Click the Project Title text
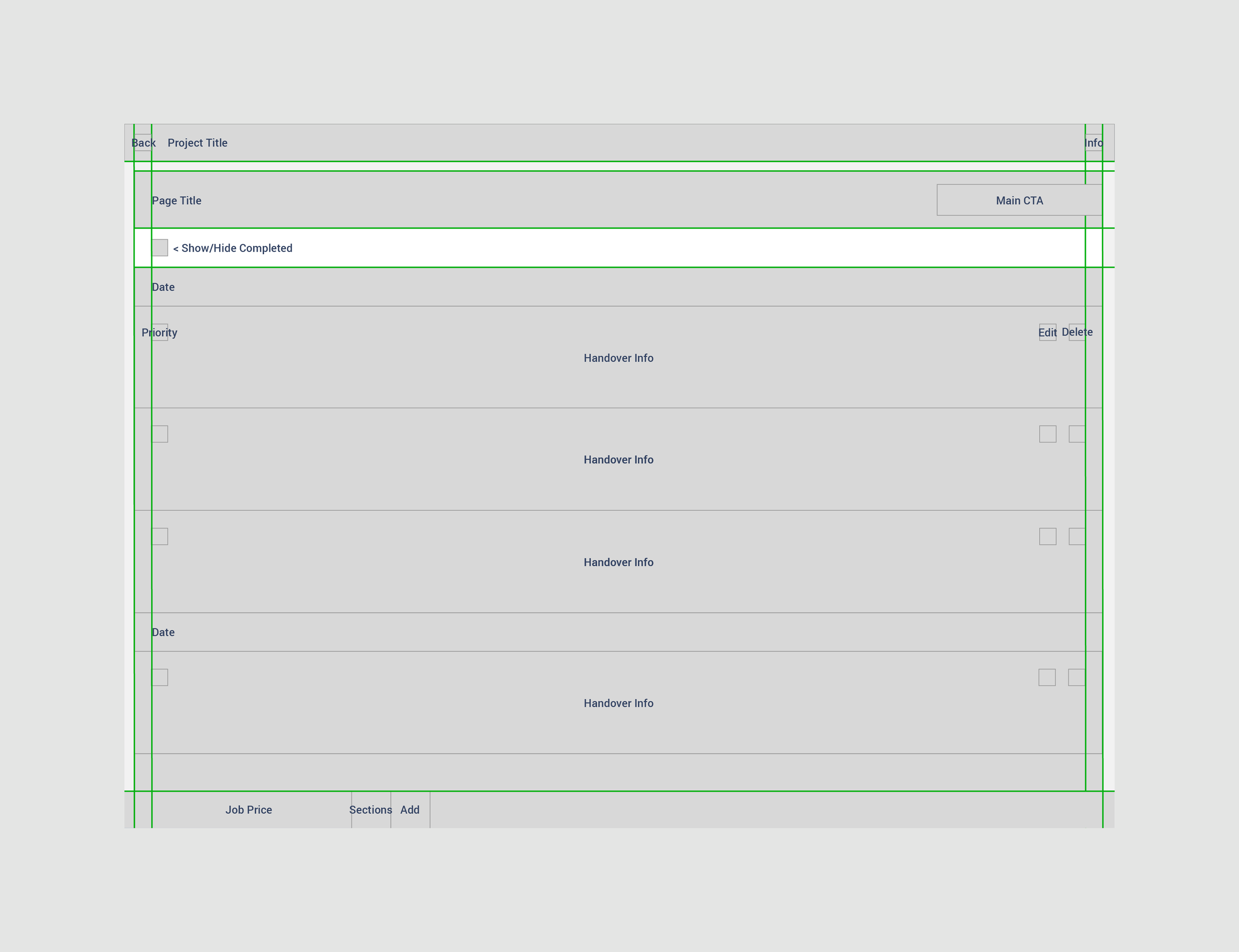This screenshot has width=1239, height=952. 197,143
